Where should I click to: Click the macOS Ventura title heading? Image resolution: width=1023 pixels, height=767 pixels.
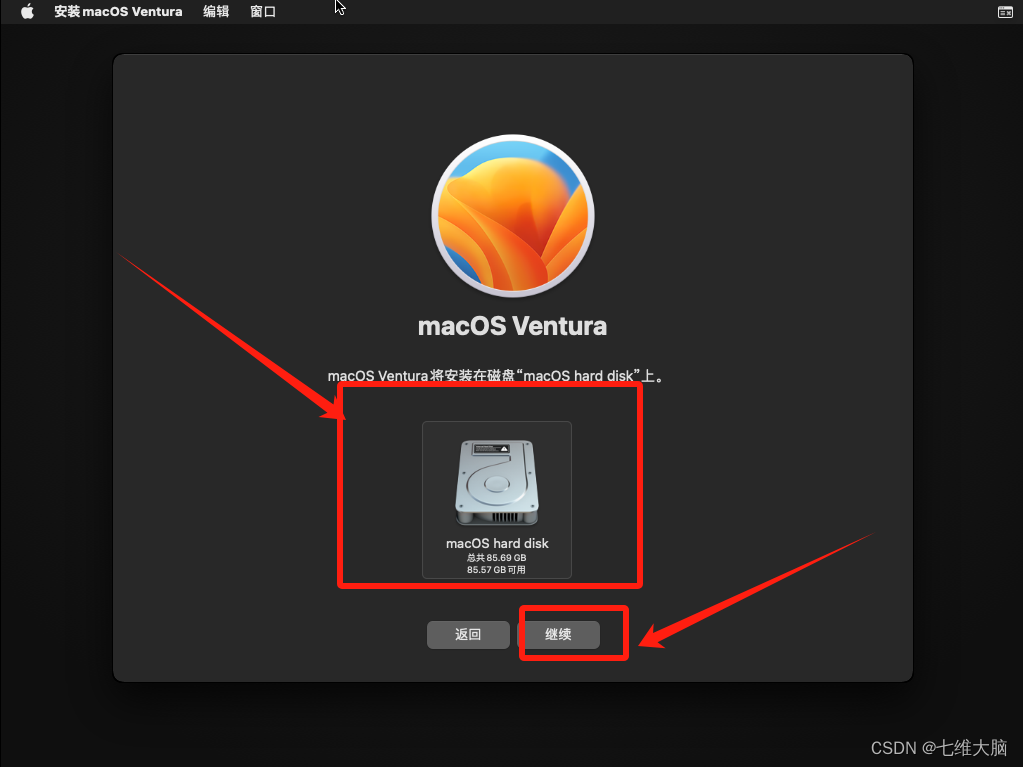512,326
